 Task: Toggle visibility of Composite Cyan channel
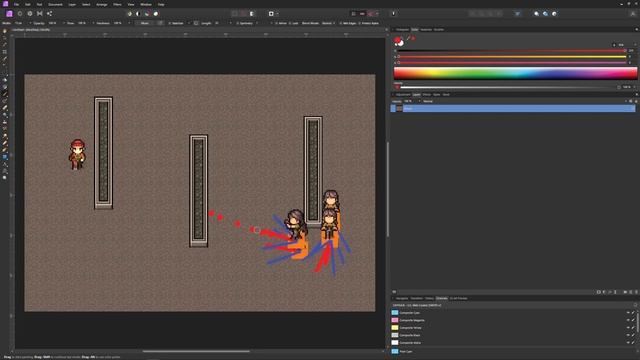(628, 313)
